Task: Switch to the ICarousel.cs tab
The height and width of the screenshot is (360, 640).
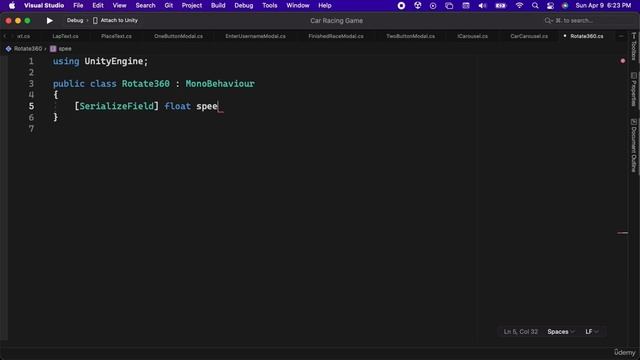Action: click(x=472, y=36)
